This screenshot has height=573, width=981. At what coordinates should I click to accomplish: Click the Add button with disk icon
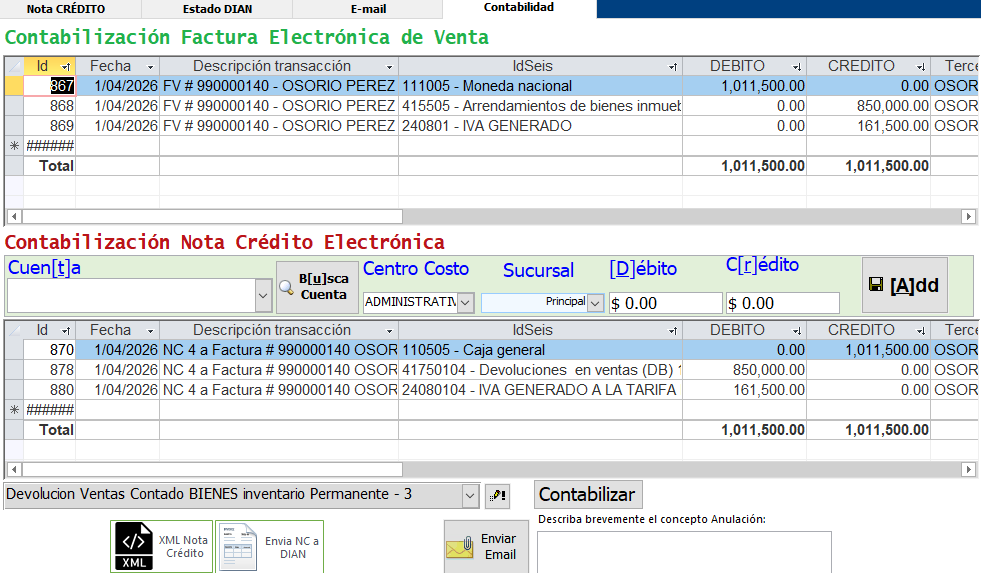point(904,285)
